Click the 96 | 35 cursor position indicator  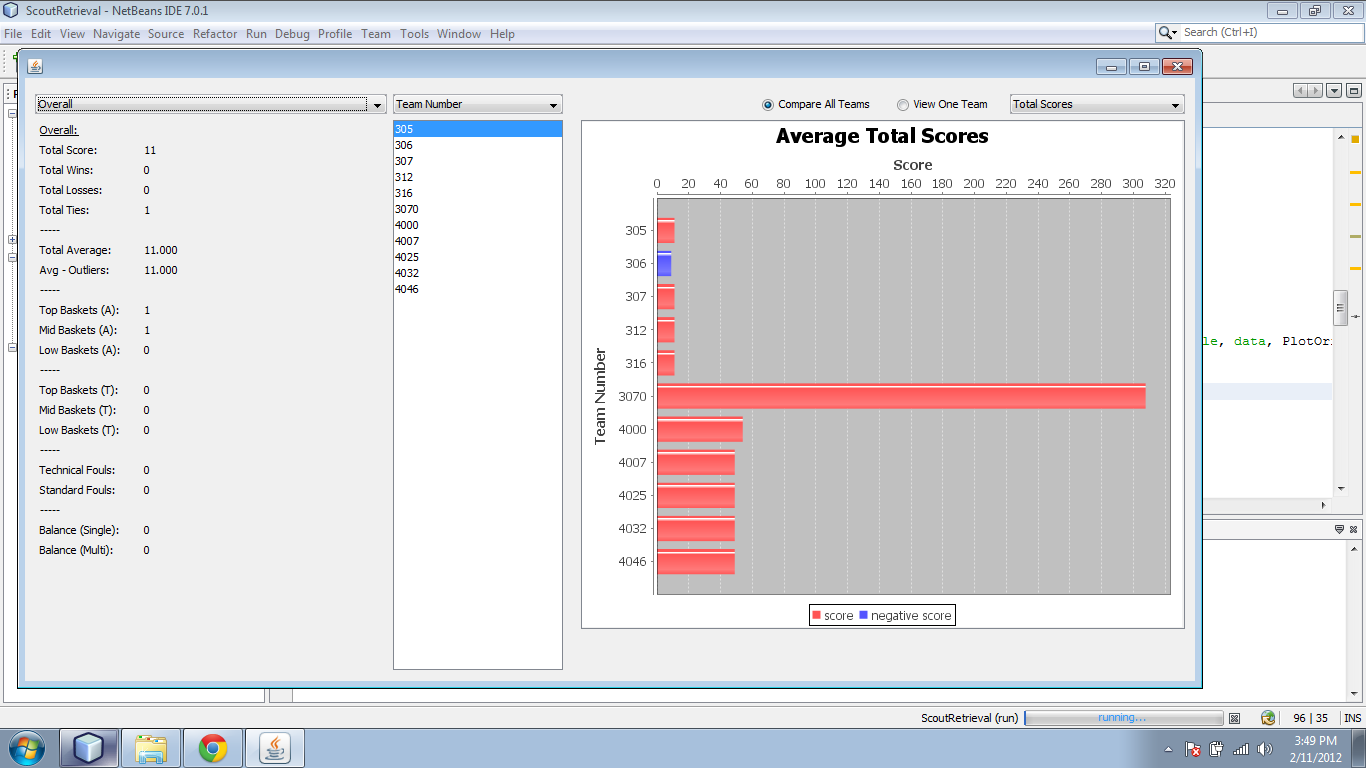[1310, 718]
